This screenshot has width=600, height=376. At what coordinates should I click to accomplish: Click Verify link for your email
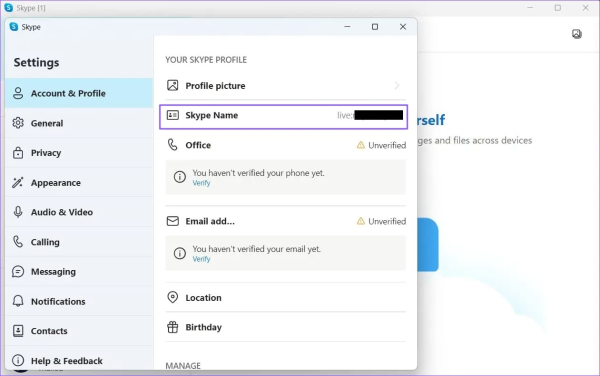point(201,259)
